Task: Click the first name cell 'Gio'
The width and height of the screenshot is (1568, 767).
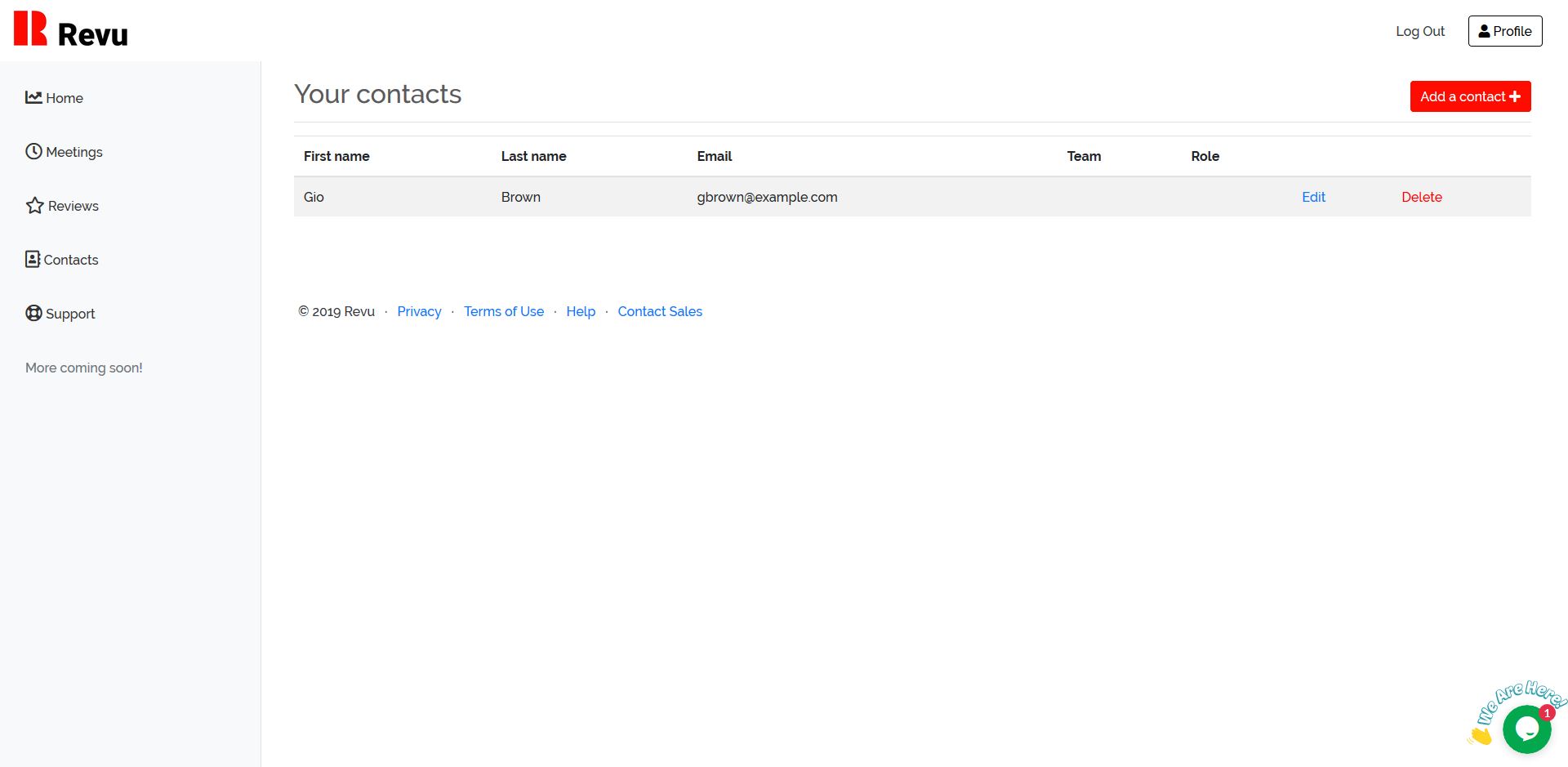Action: pyautogui.click(x=314, y=197)
